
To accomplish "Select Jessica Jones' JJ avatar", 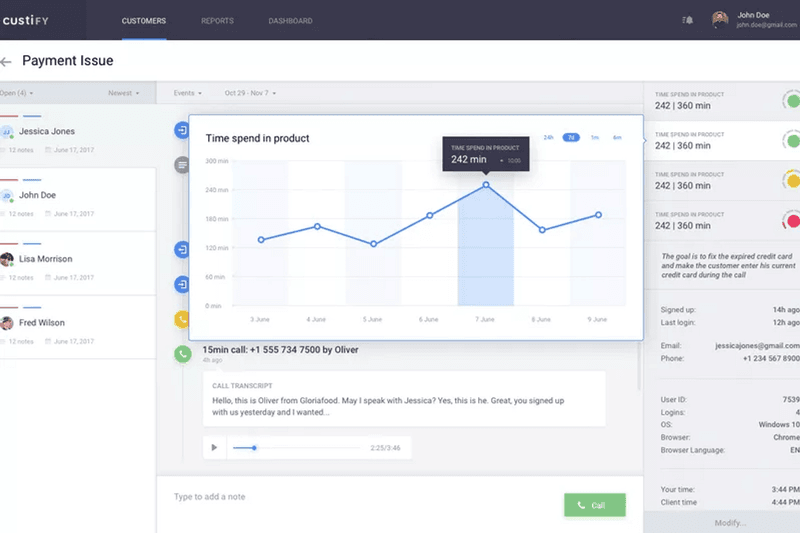I will coord(7,132).
